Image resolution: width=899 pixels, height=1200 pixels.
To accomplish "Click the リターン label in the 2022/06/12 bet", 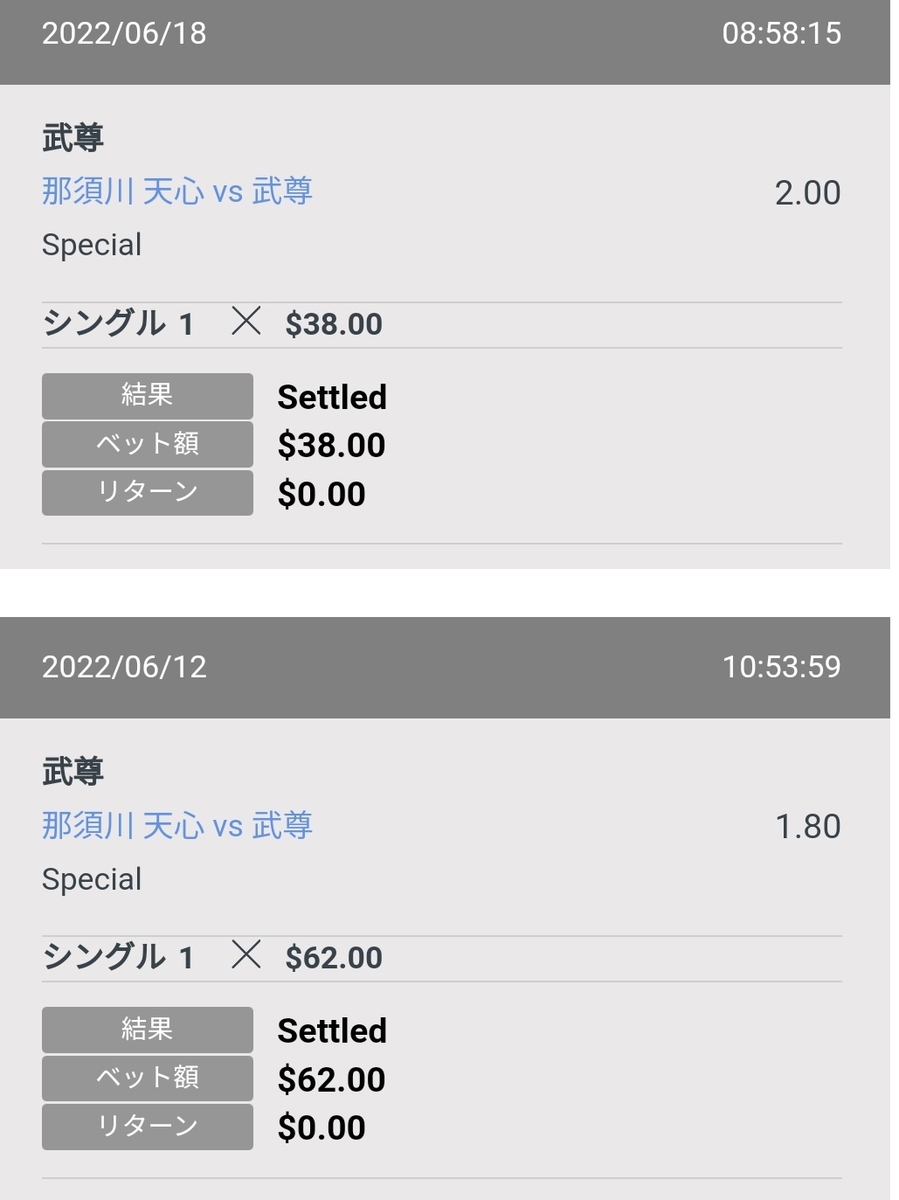I will [147, 1127].
